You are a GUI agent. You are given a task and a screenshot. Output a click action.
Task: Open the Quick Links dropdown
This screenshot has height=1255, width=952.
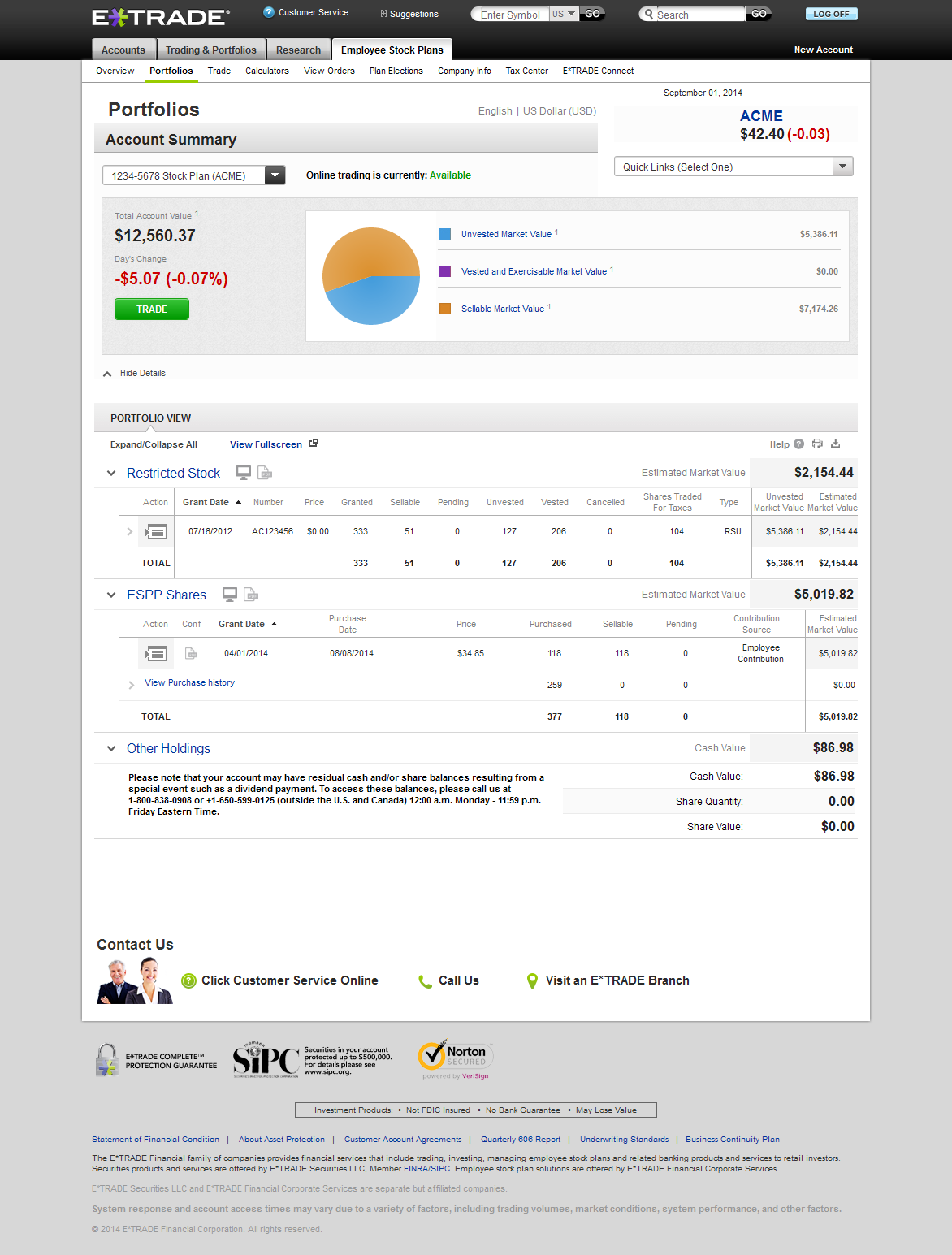pyautogui.click(x=733, y=167)
